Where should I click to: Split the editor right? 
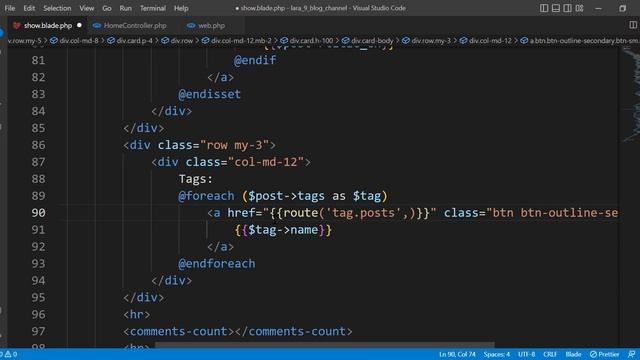(633, 25)
